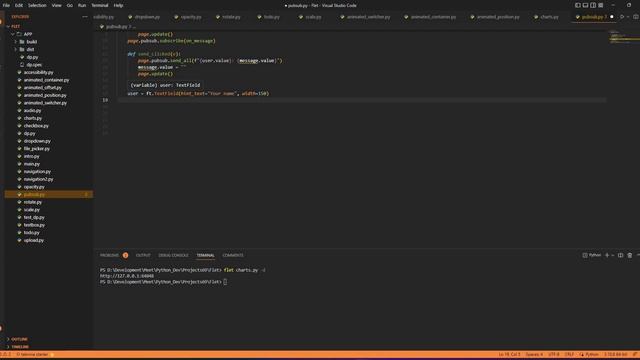Open main.py in the explorer

pos(31,164)
